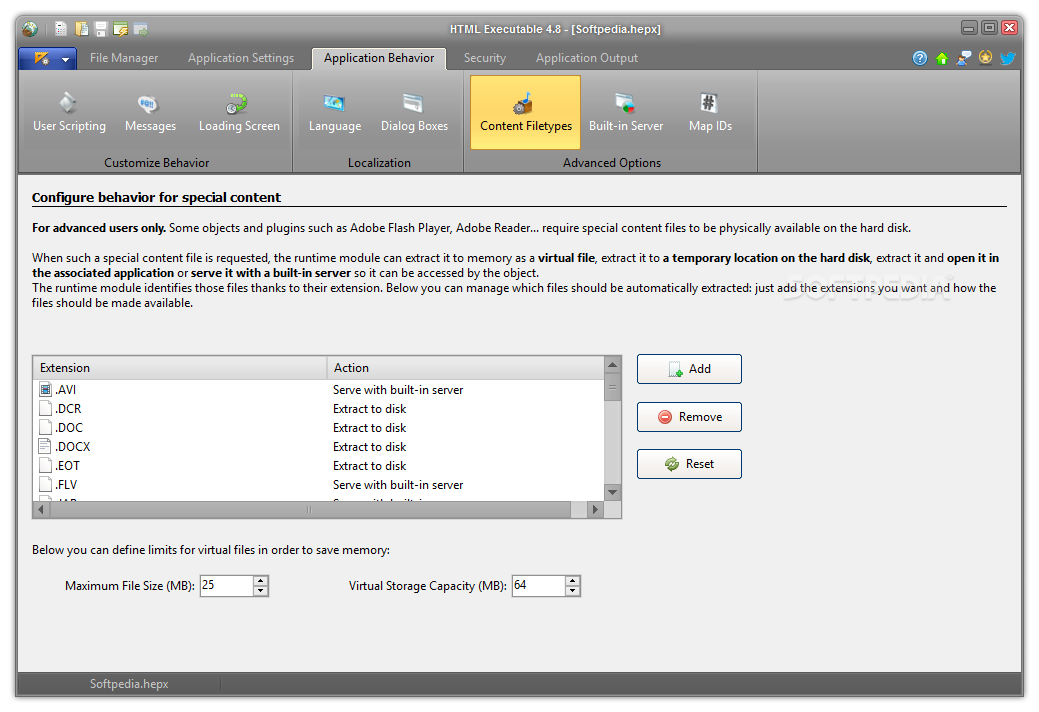The height and width of the screenshot is (712, 1039).
Task: Click the globe application icon
Action: pyautogui.click(x=30, y=28)
